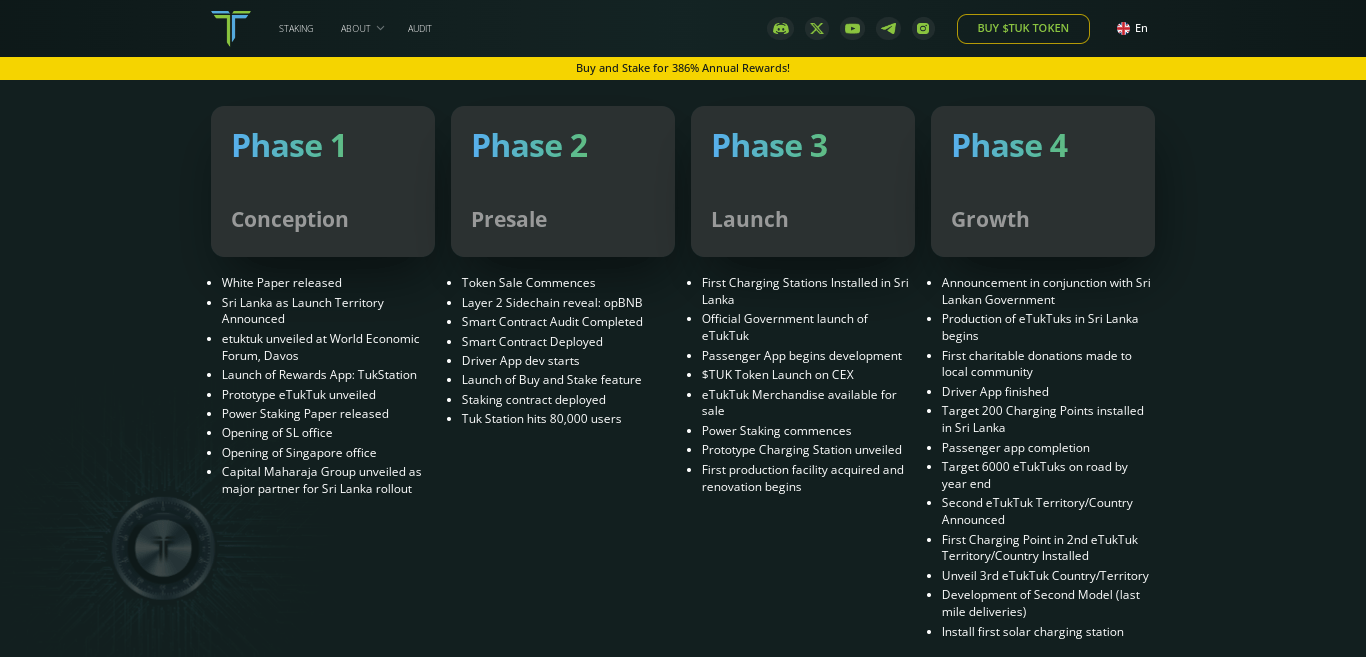Select the Phase 2 Presale card
This screenshot has height=657, width=1366.
(x=563, y=181)
